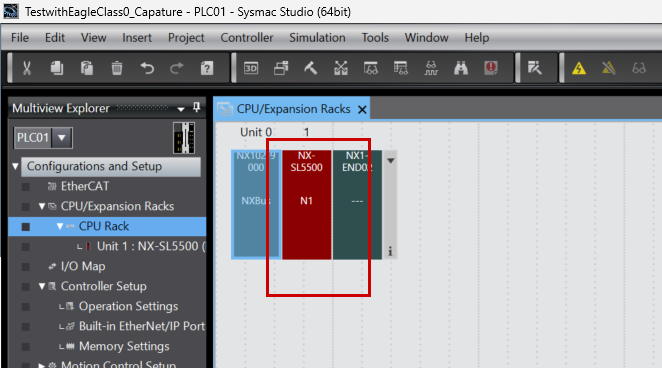Viewport: 662px width, 368px height.
Task: Open the rack dropdown arrow beside NX1-END02
Action: click(391, 161)
